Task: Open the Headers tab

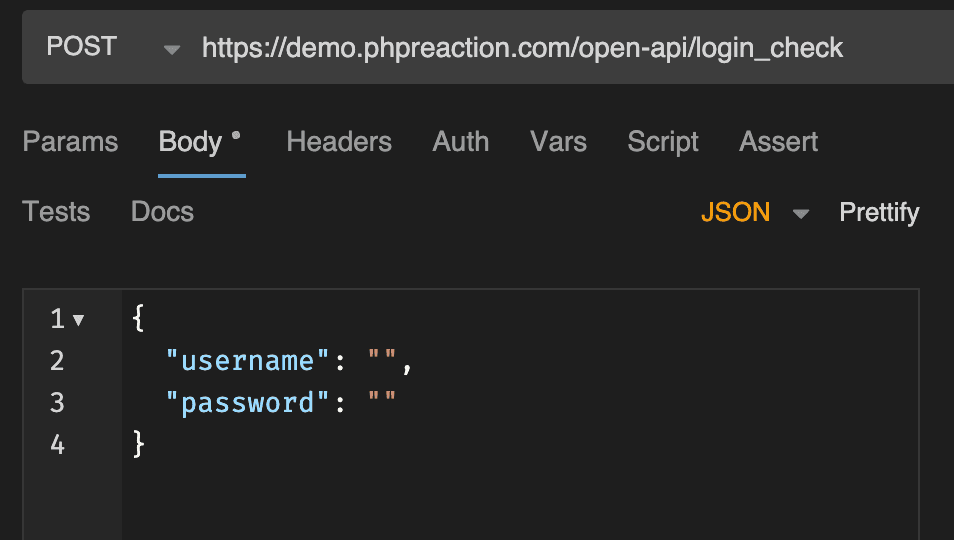Action: tap(339, 142)
